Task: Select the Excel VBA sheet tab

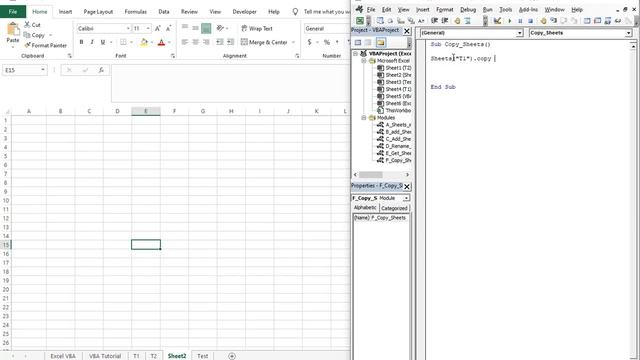Action: (x=63, y=356)
